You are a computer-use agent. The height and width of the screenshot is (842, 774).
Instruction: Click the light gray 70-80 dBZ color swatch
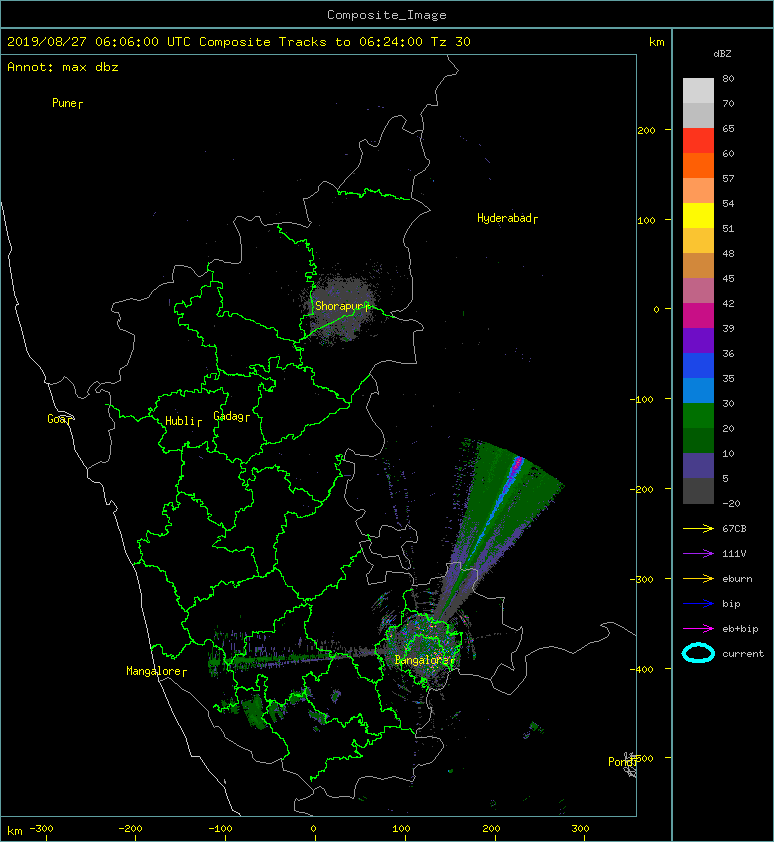(x=698, y=91)
